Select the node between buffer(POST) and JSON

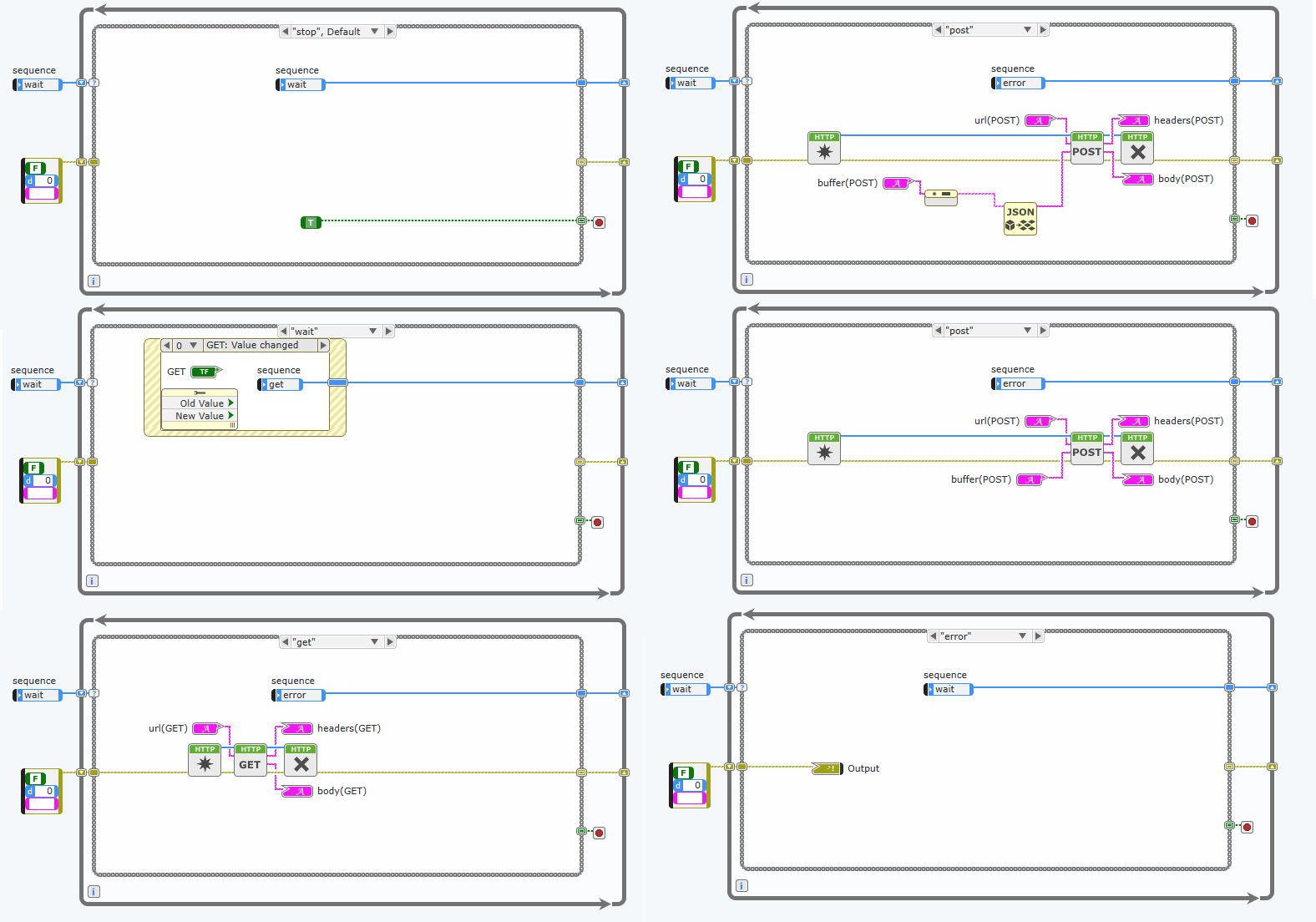940,197
